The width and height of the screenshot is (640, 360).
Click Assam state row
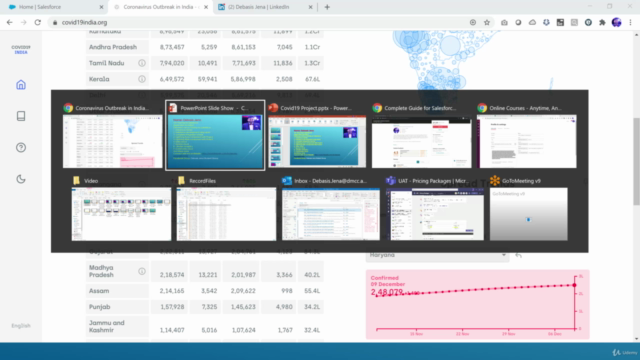(x=204, y=291)
